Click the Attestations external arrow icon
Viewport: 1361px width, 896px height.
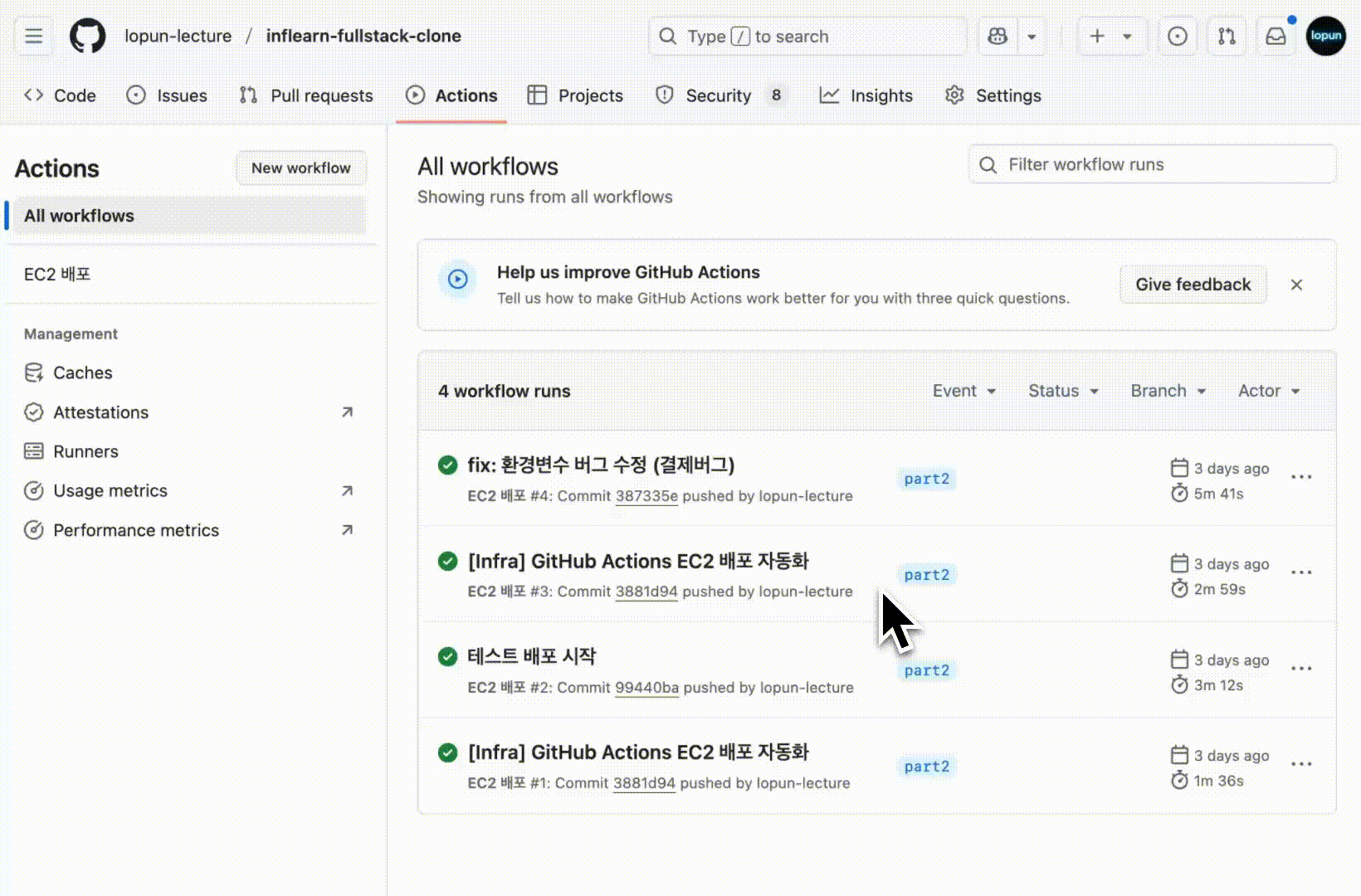[x=347, y=412]
